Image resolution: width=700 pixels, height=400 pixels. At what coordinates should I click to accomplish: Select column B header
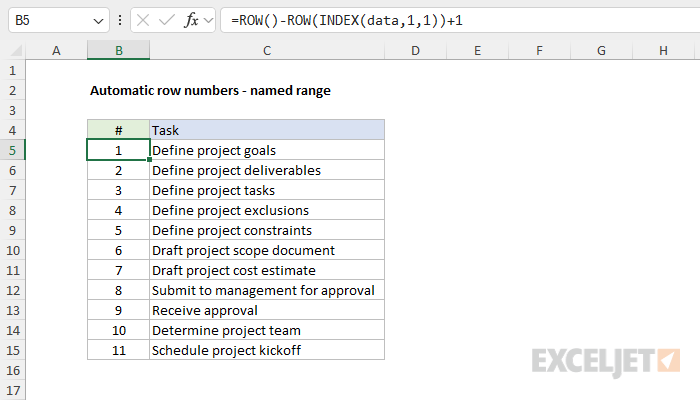tap(118, 50)
